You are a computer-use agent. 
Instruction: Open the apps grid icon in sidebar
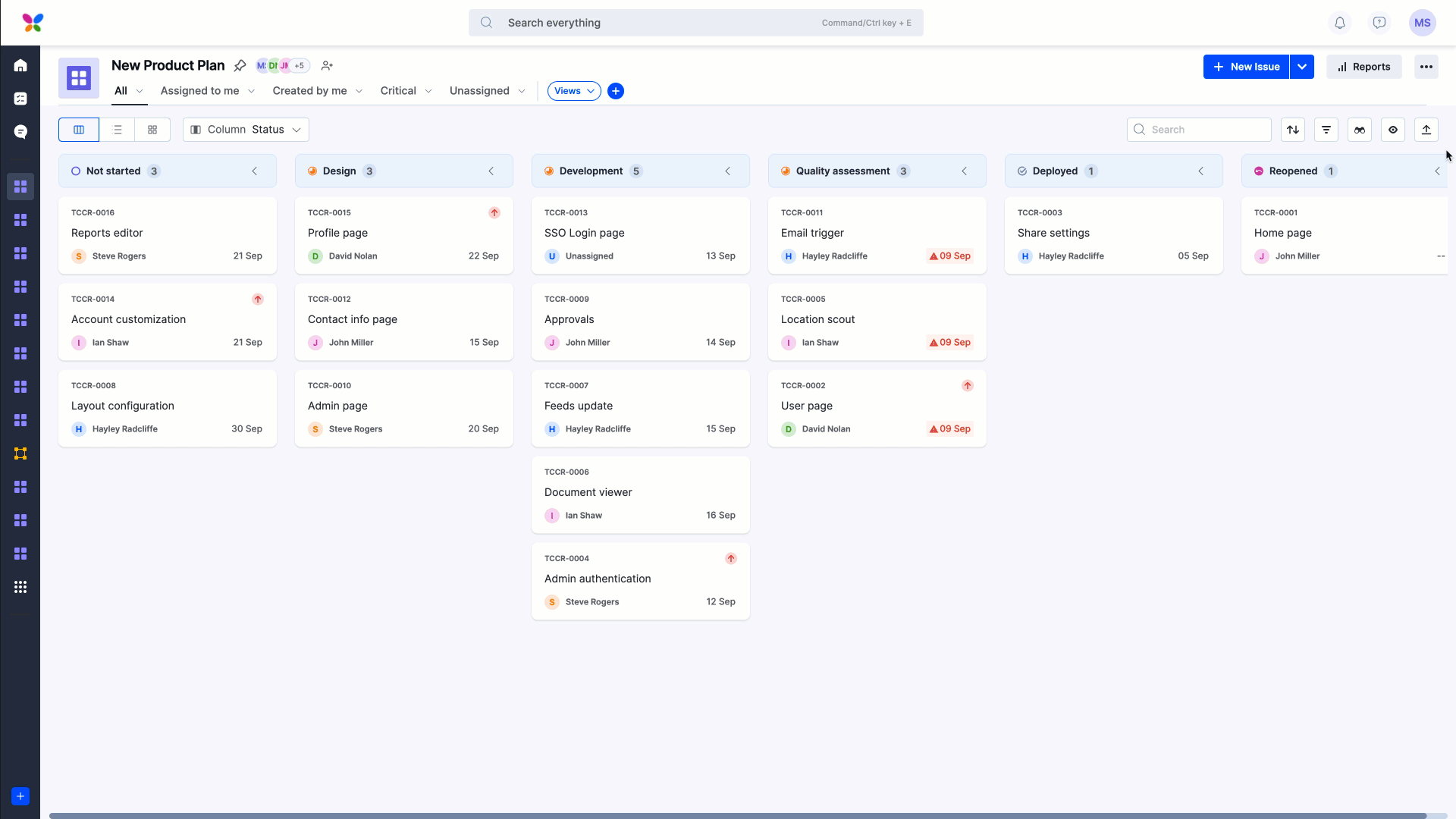pos(20,587)
